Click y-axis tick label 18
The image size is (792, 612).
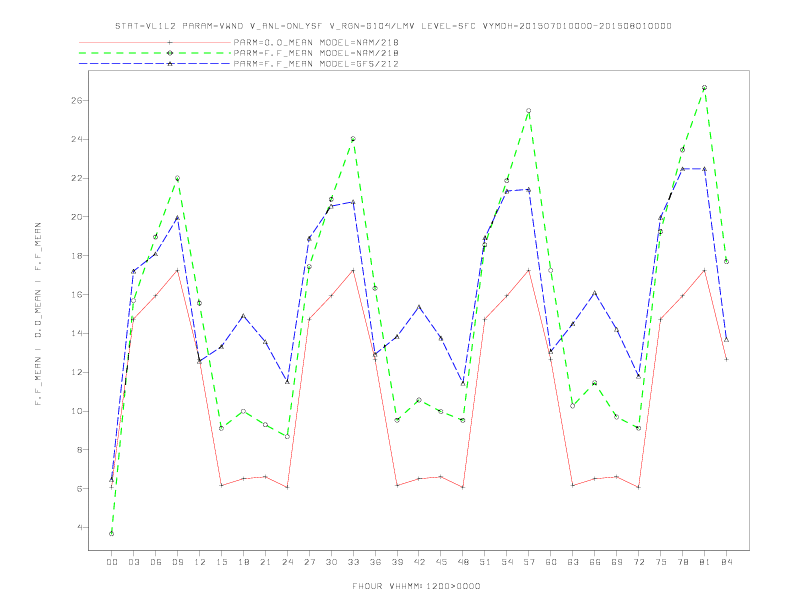pyautogui.click(x=76, y=256)
